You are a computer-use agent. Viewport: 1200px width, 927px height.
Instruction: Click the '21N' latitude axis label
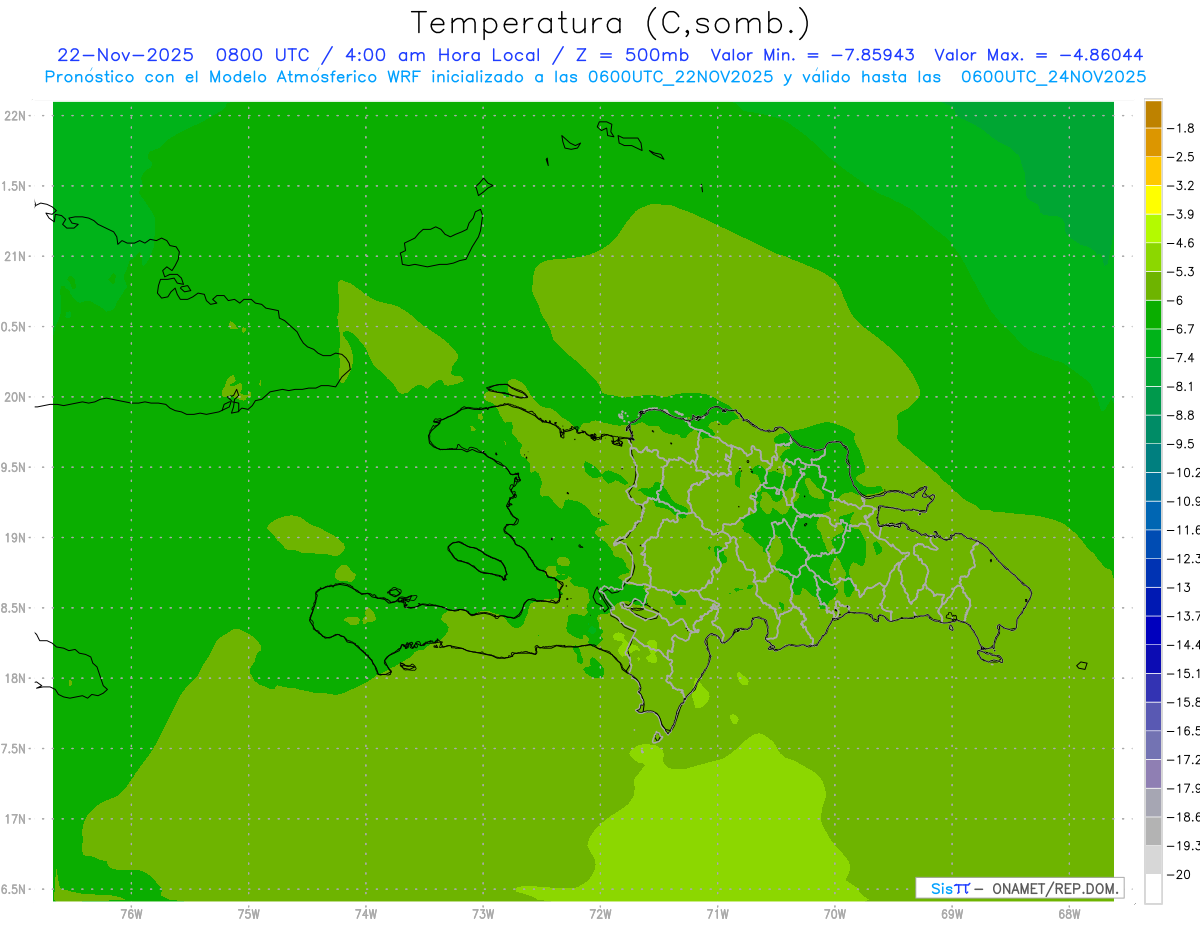pyautogui.click(x=15, y=257)
